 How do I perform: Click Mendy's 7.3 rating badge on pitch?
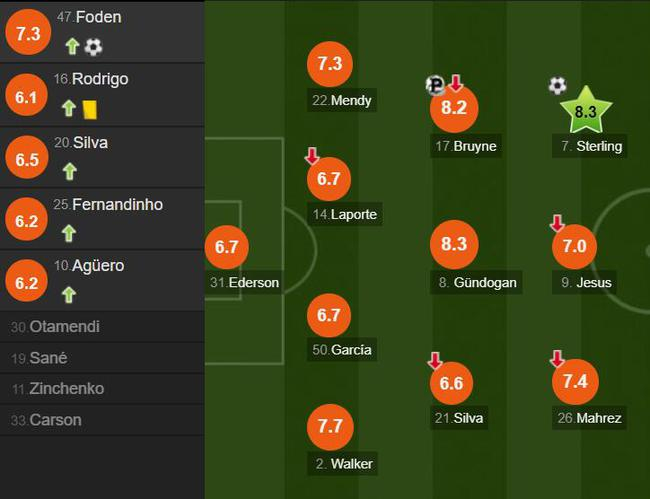tap(330, 64)
